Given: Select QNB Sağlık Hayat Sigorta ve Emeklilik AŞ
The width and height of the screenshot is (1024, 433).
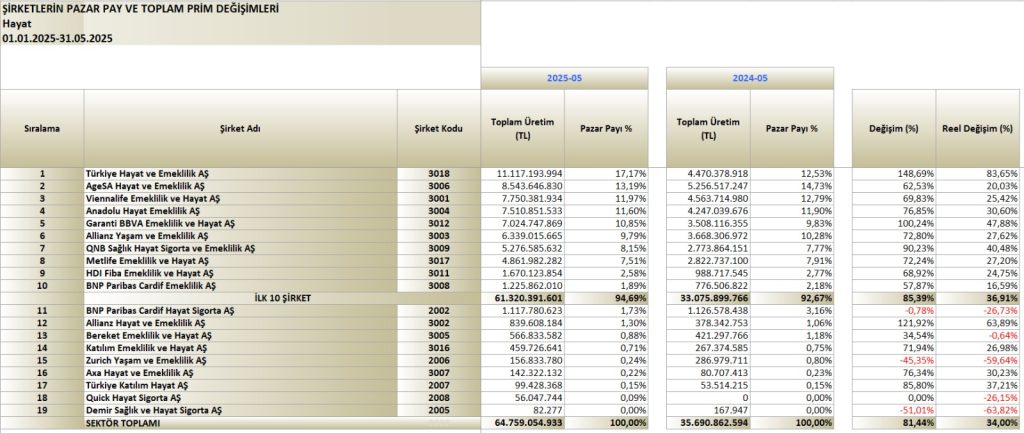Looking at the screenshot, I should 240,248.
